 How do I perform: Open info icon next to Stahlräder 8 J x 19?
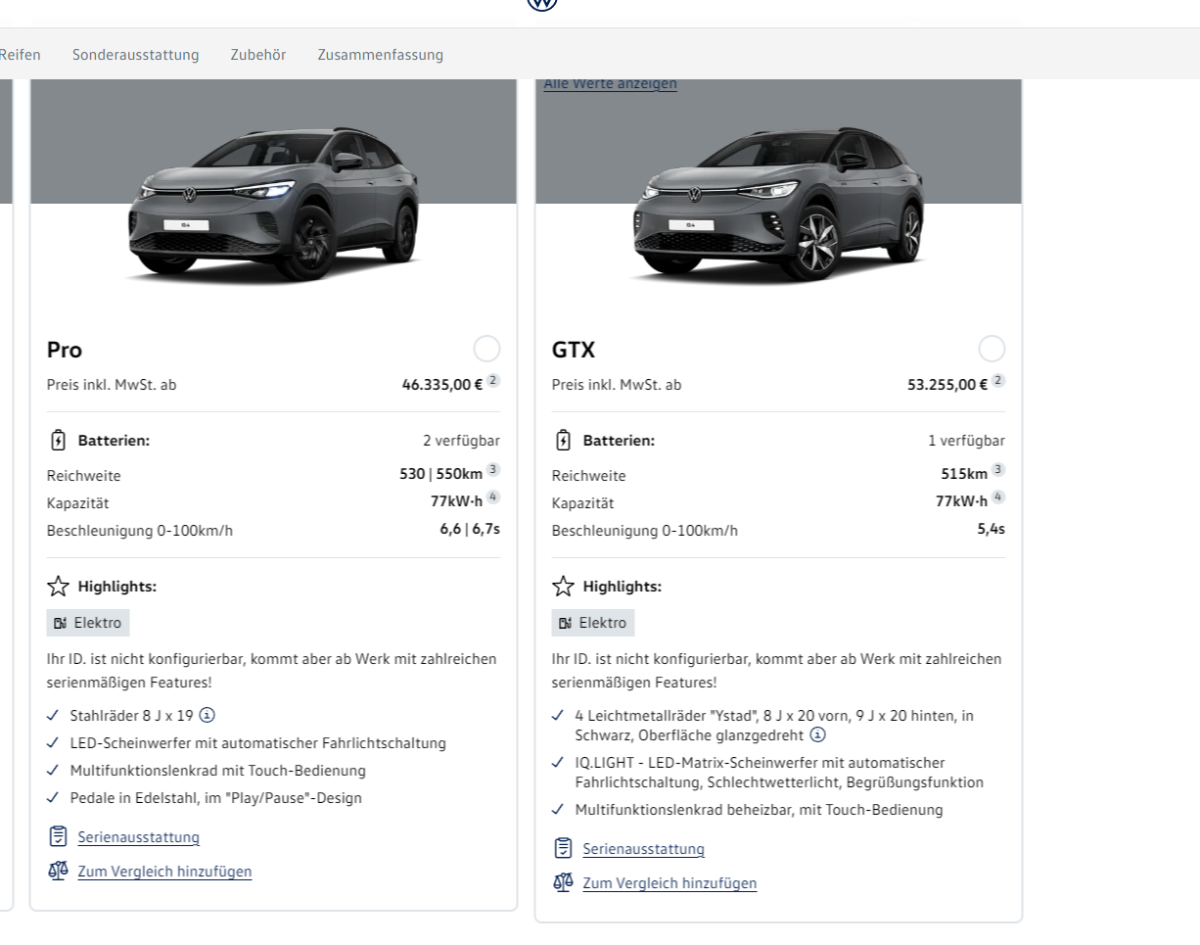pos(207,715)
